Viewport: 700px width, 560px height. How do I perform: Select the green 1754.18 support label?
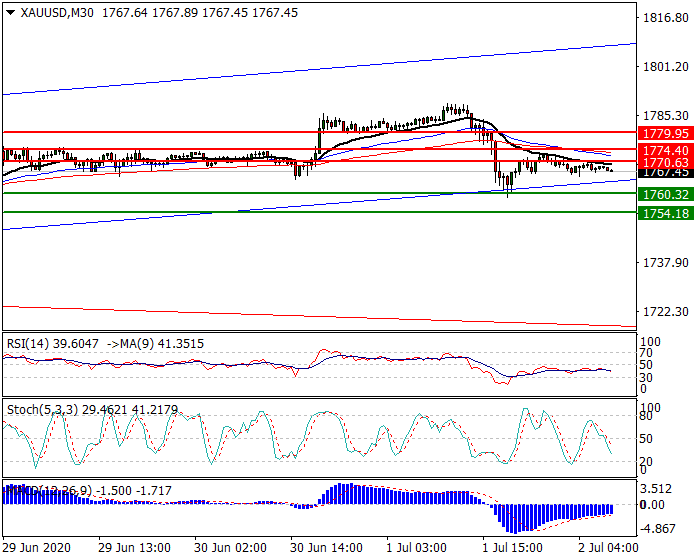[666, 213]
